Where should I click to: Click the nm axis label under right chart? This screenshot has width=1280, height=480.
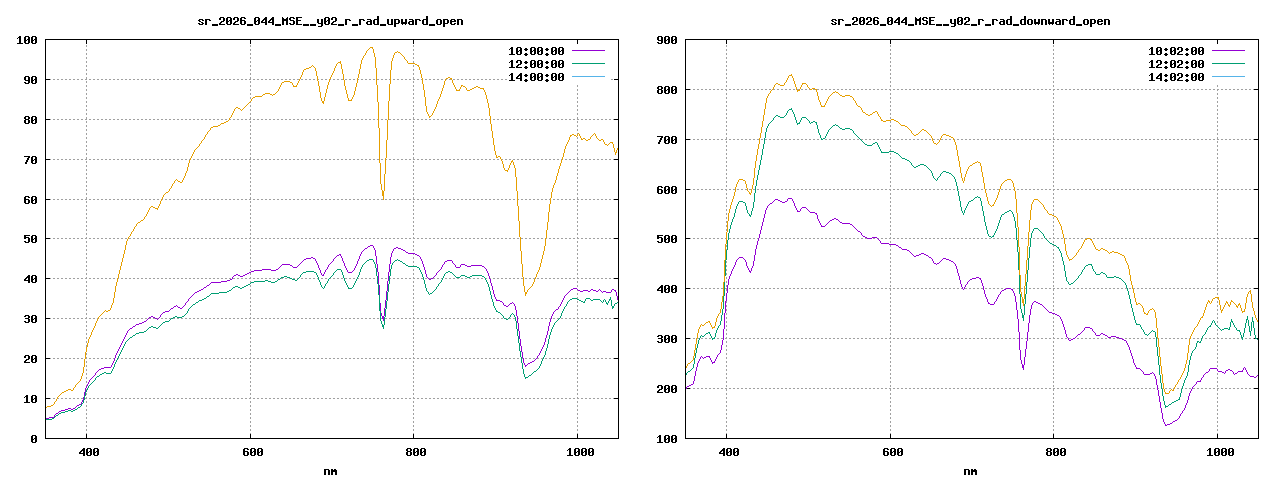pyautogui.click(x=970, y=470)
